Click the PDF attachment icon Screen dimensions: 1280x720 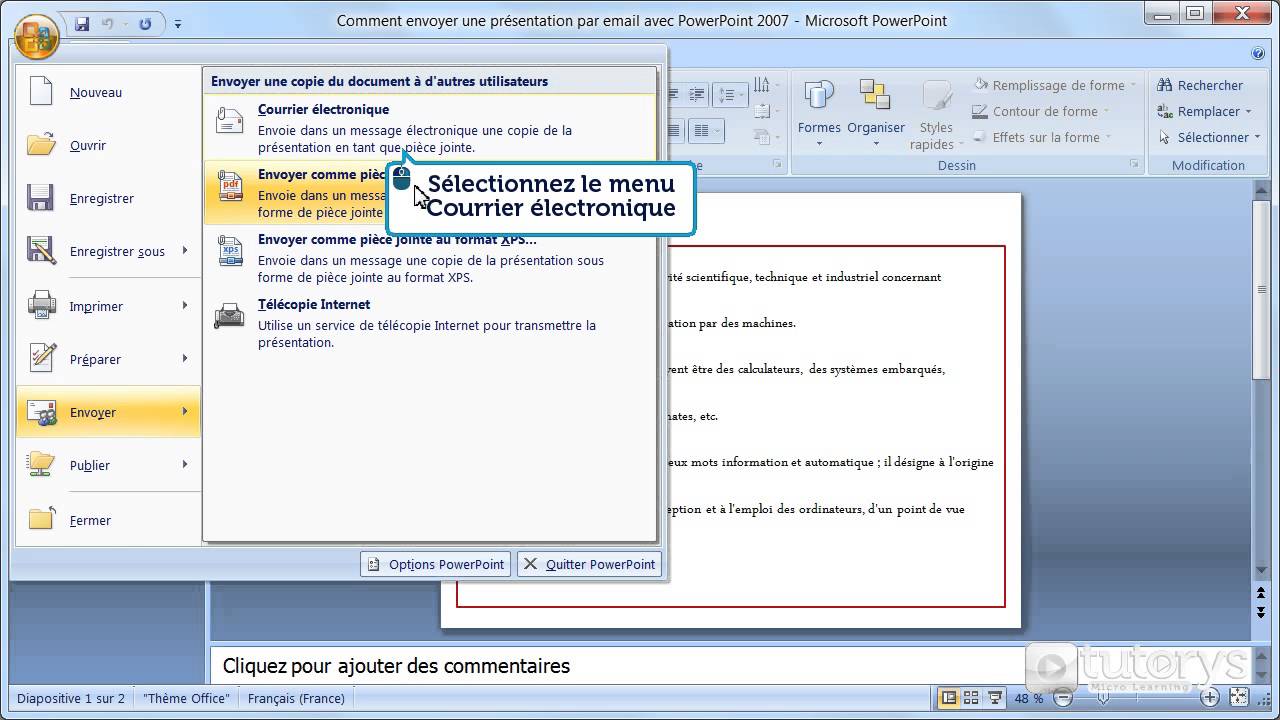tap(231, 187)
